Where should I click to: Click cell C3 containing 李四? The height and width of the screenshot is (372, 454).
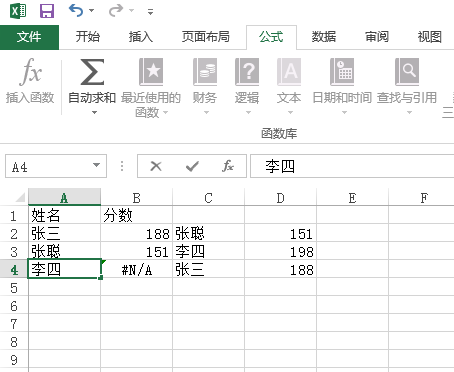208,251
